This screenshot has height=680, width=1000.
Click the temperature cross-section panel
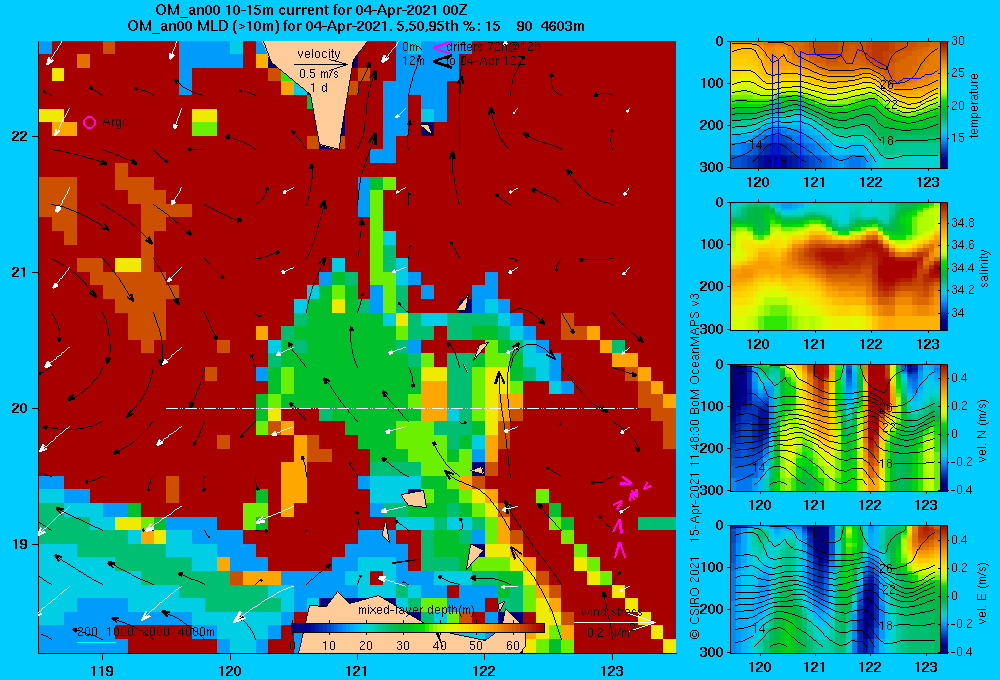[834, 105]
